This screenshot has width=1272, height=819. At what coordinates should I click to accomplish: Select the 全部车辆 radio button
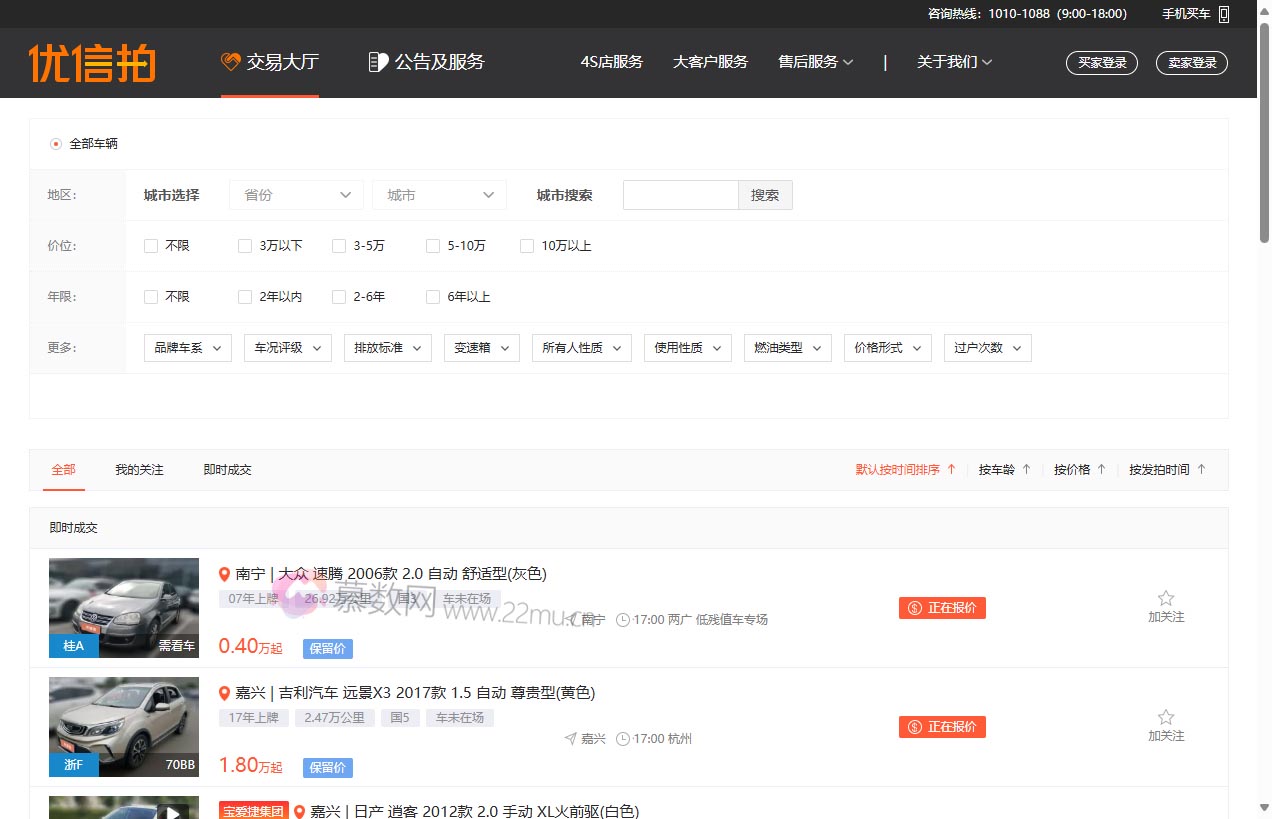[56, 144]
